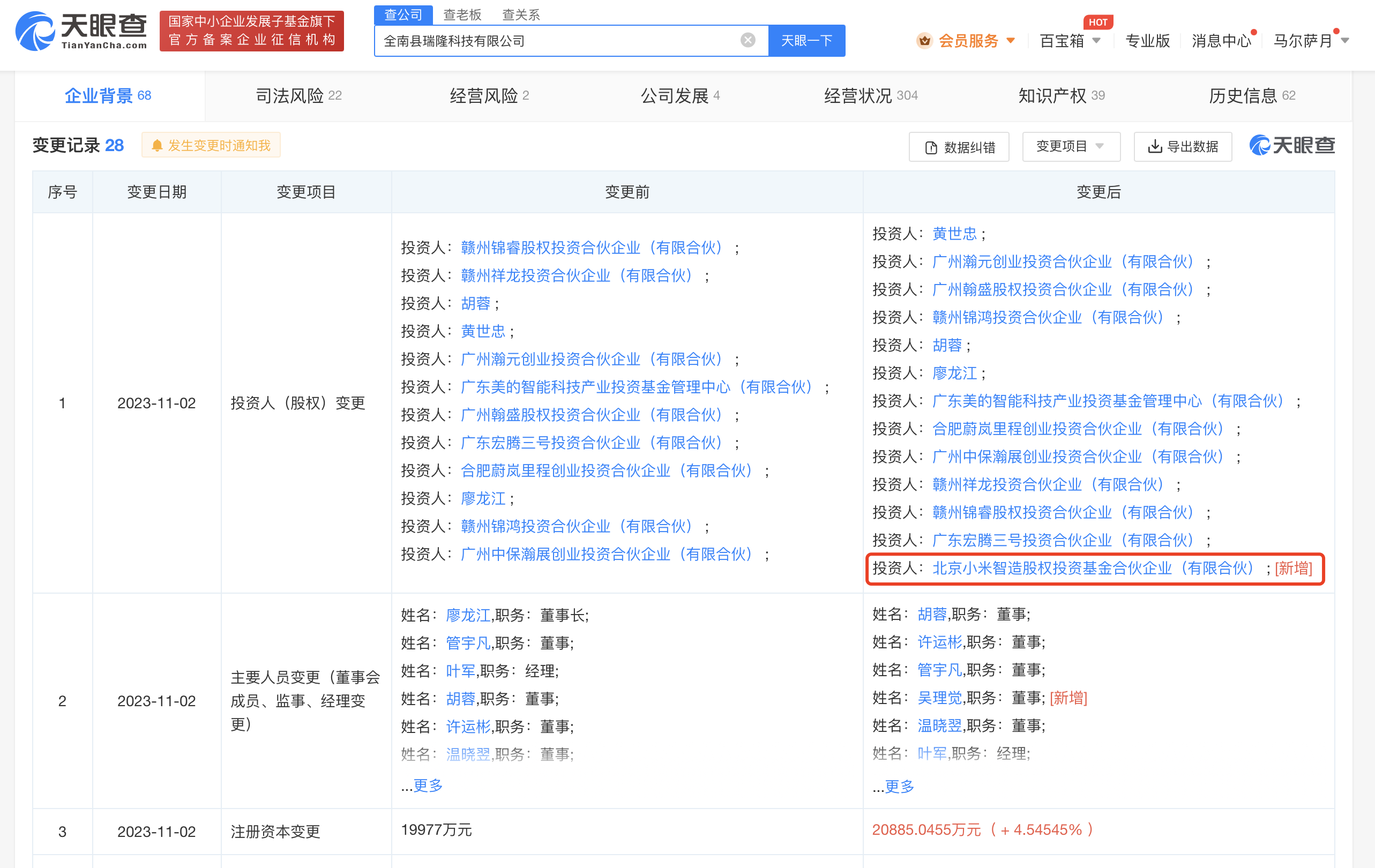
Task: Click the 天眼一下 search button
Action: [806, 41]
